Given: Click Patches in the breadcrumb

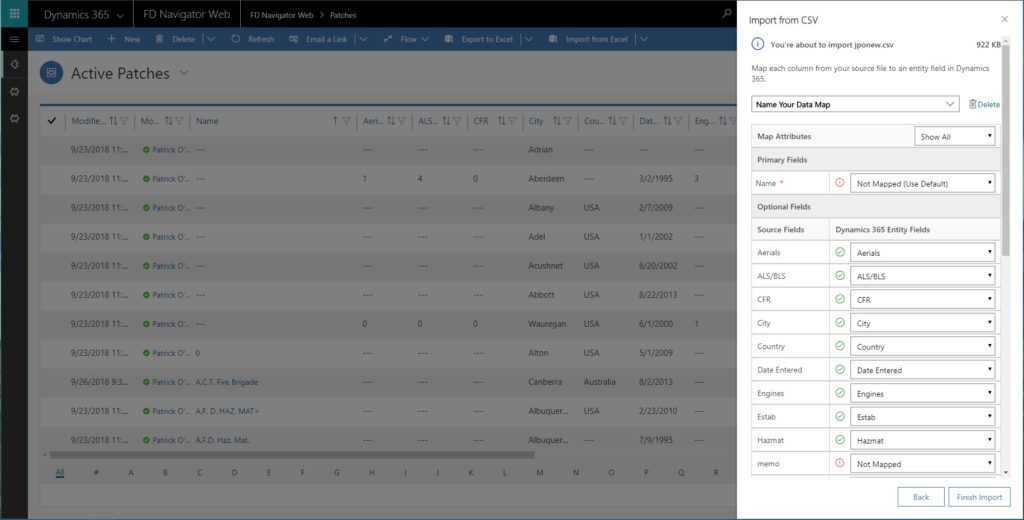Looking at the screenshot, I should tap(343, 15).
